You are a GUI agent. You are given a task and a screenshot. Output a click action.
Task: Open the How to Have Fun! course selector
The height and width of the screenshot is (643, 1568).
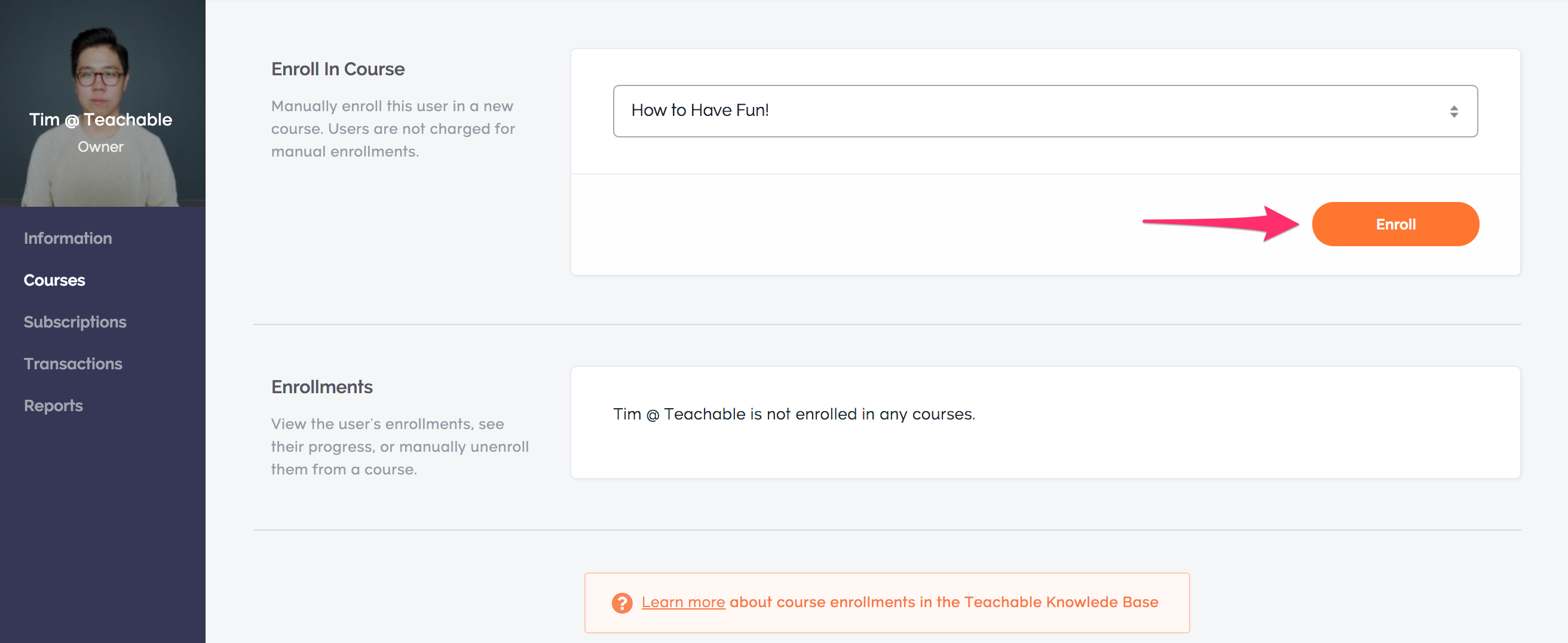click(x=1045, y=111)
